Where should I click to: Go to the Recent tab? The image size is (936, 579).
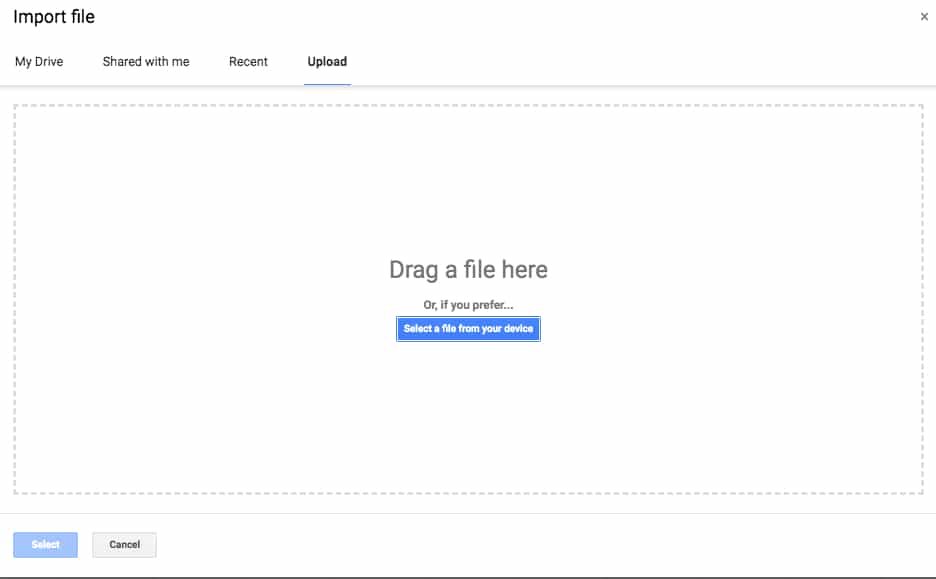tap(248, 61)
